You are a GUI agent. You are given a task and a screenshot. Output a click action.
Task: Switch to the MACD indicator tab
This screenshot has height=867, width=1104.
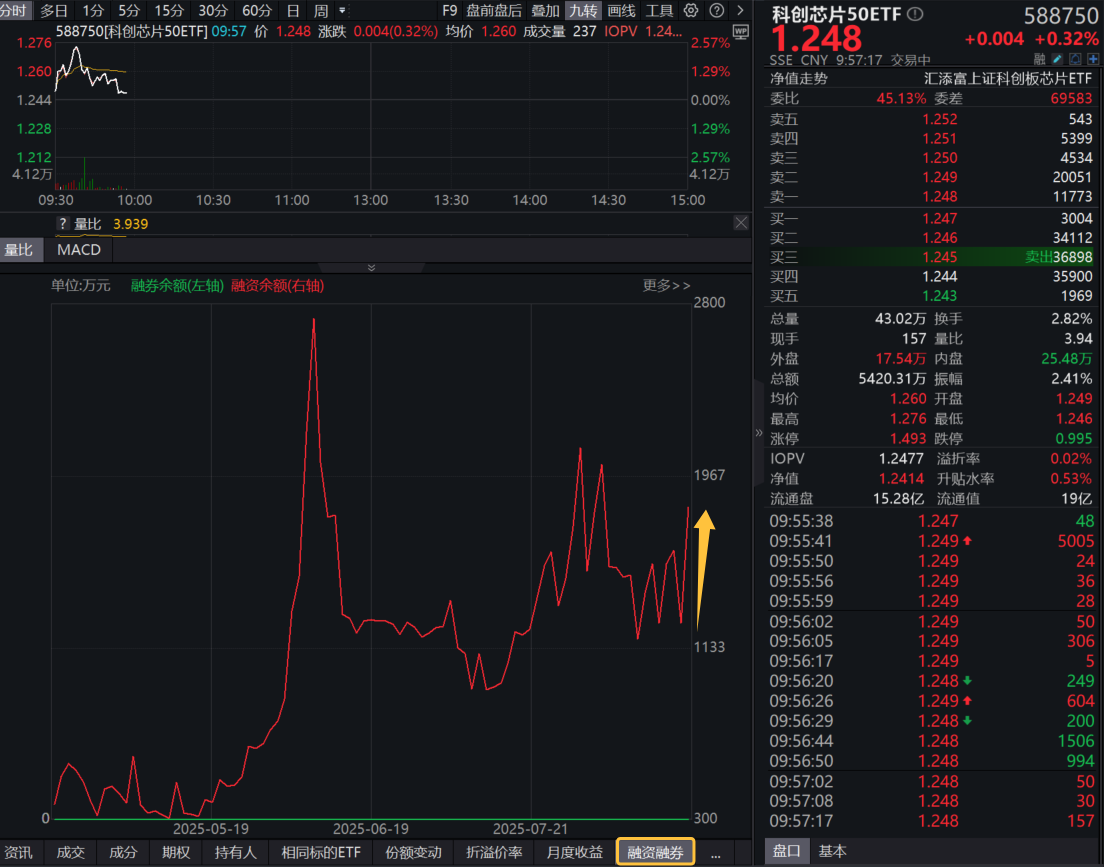78,250
